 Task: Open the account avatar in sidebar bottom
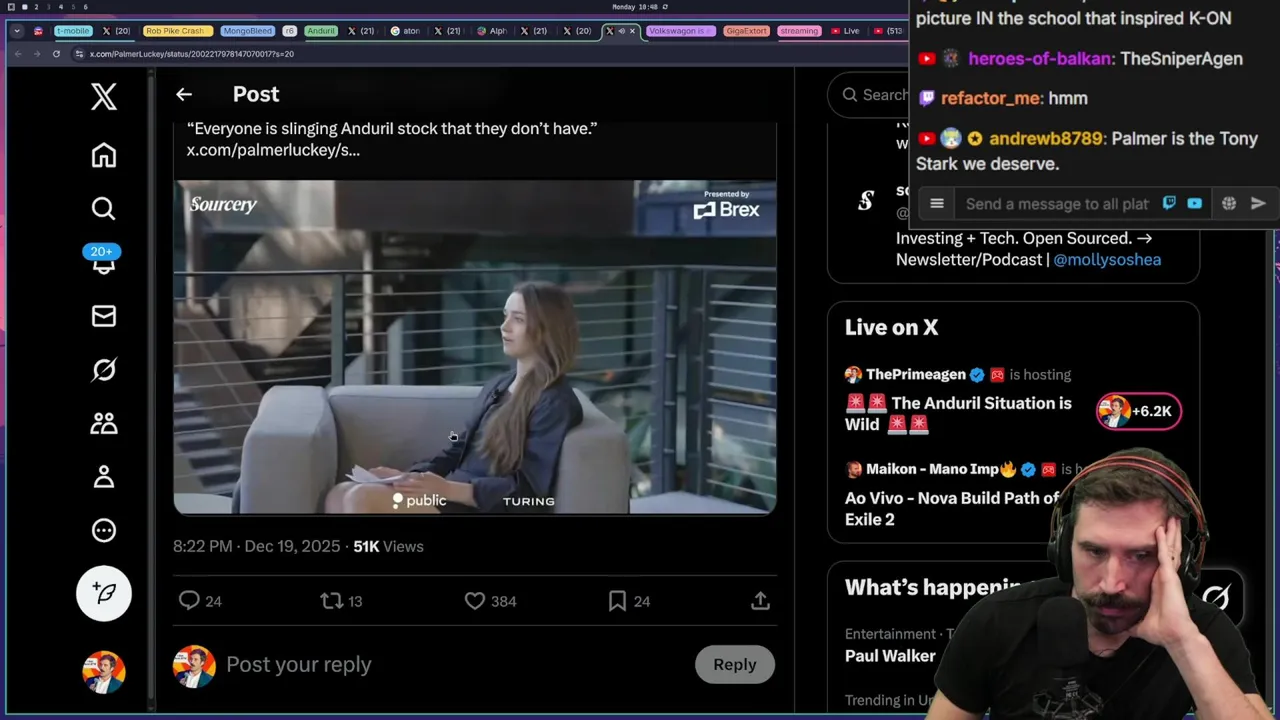tap(104, 672)
